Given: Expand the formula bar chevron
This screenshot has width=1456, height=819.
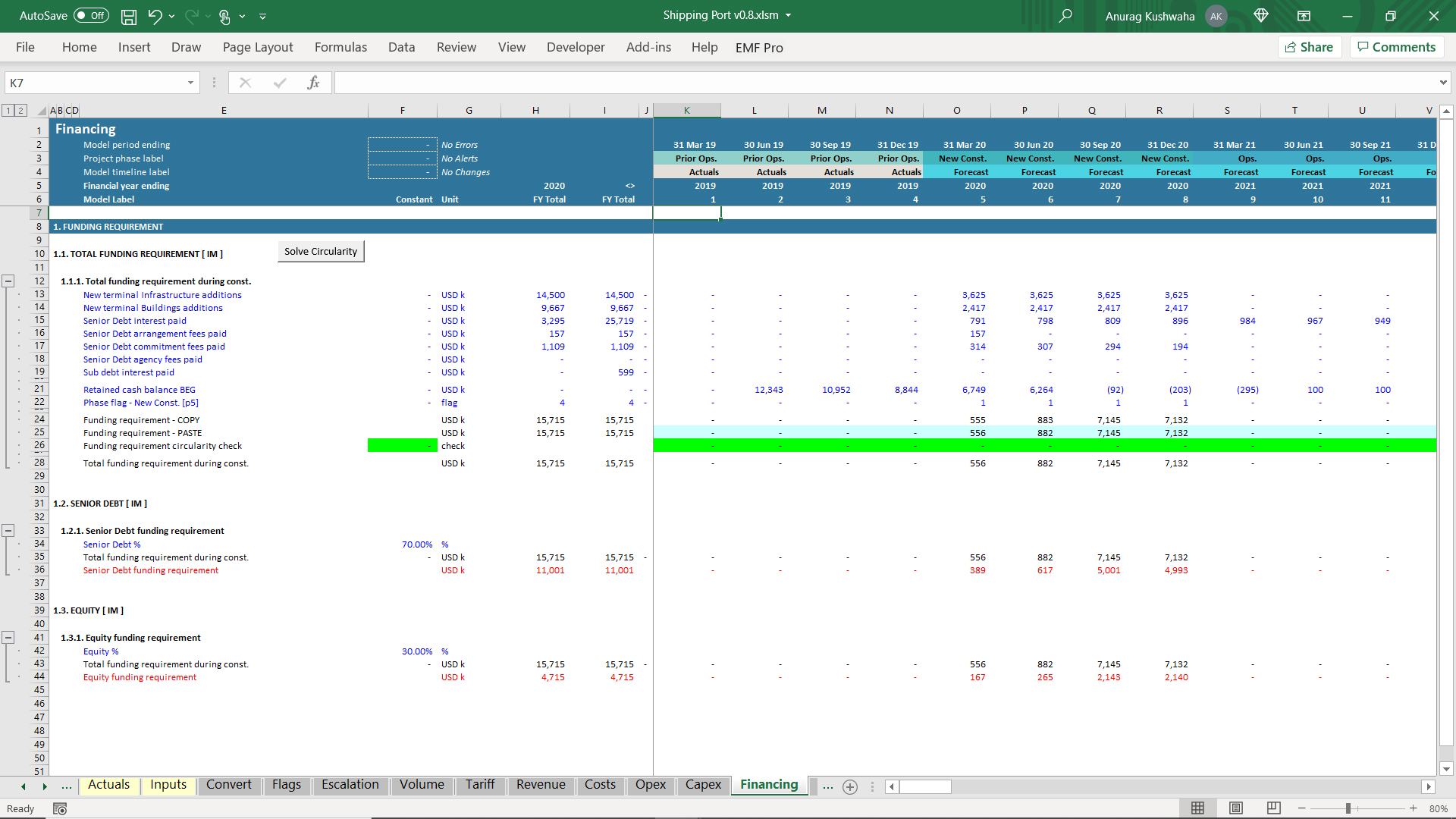Looking at the screenshot, I should click(1442, 83).
